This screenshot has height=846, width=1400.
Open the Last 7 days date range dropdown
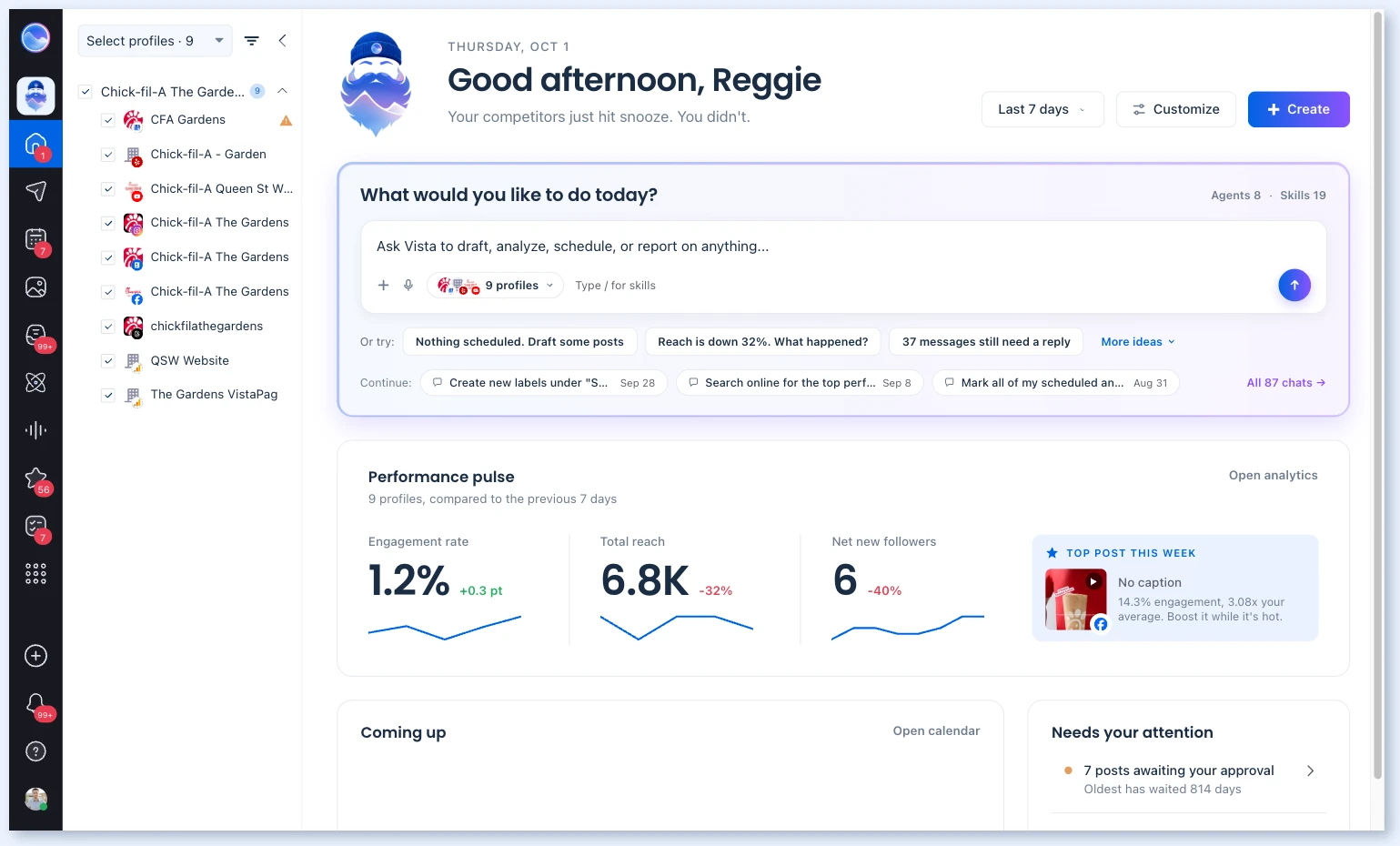click(1042, 109)
